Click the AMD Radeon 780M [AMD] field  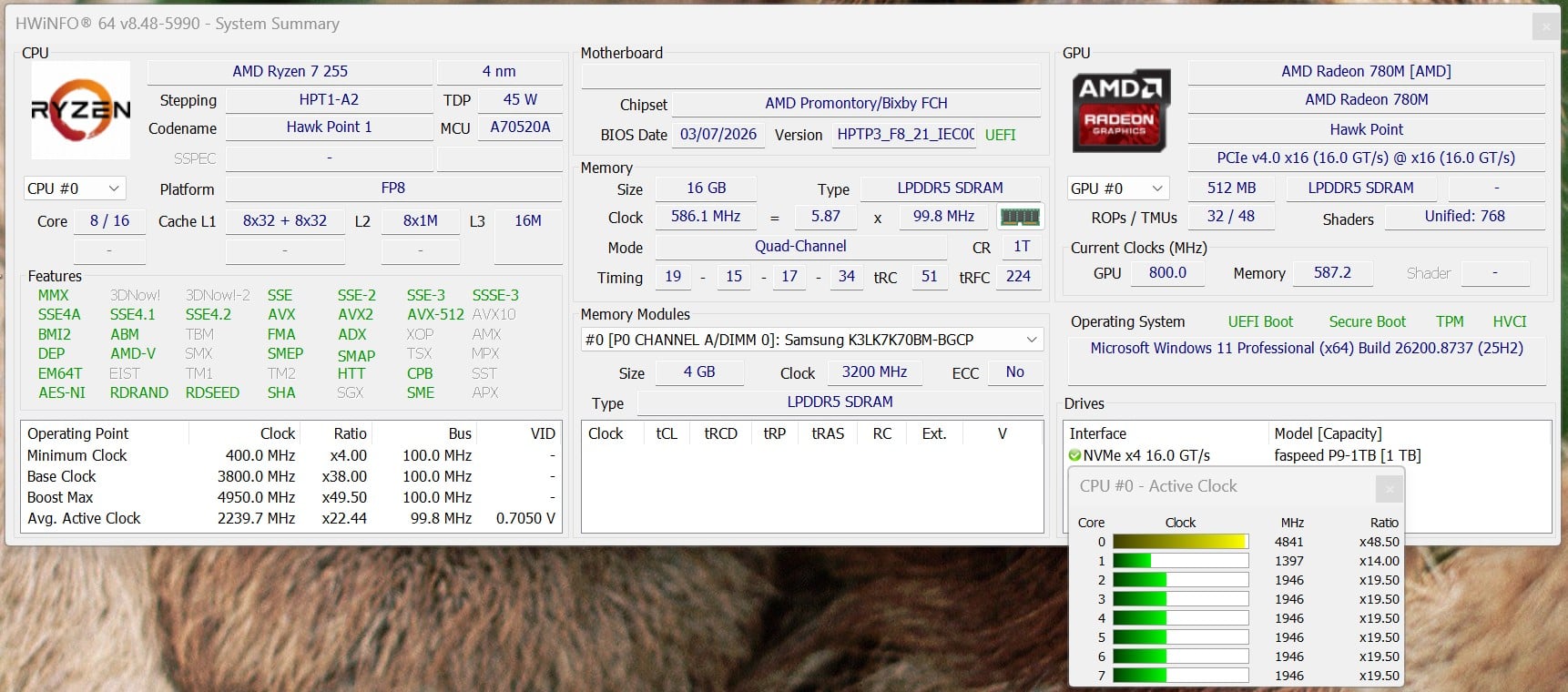click(1366, 71)
